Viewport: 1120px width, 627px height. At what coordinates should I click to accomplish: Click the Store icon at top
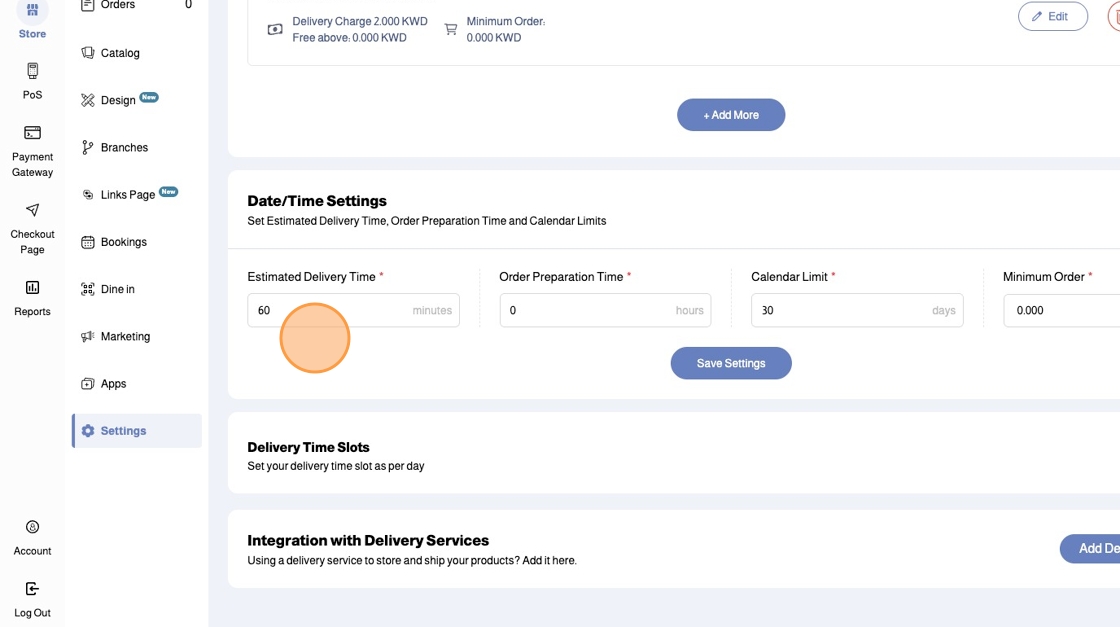point(32,11)
